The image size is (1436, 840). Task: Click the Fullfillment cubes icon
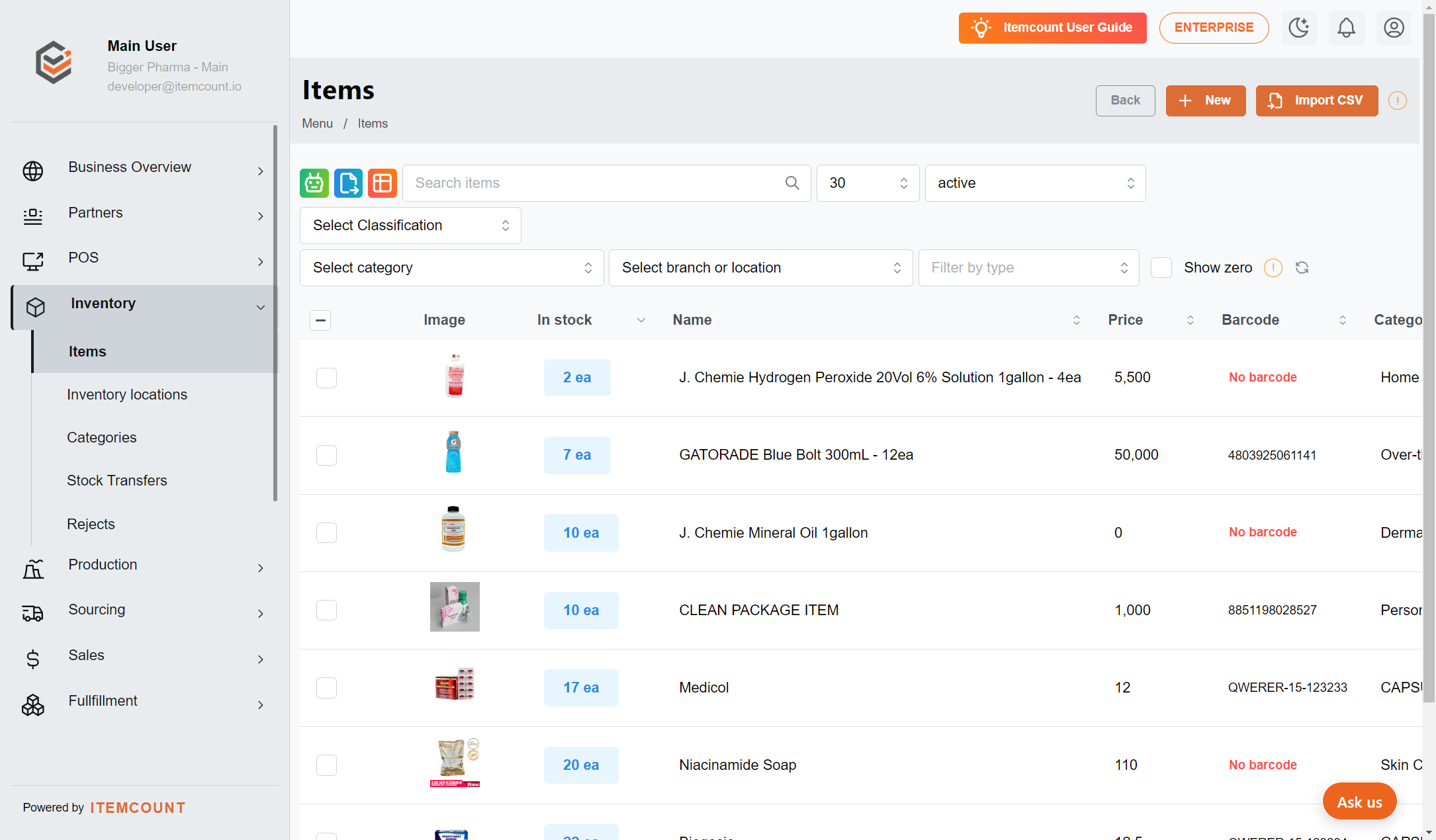coord(33,705)
